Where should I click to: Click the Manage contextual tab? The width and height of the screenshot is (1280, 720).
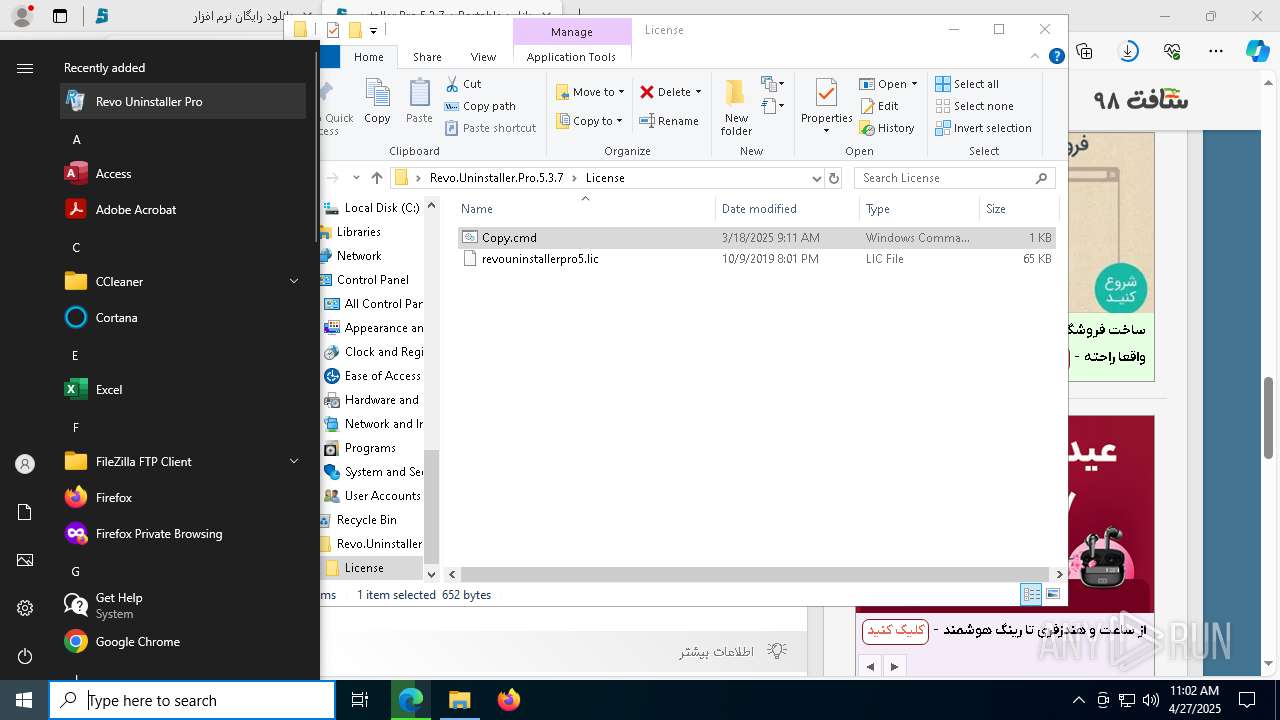point(572,32)
